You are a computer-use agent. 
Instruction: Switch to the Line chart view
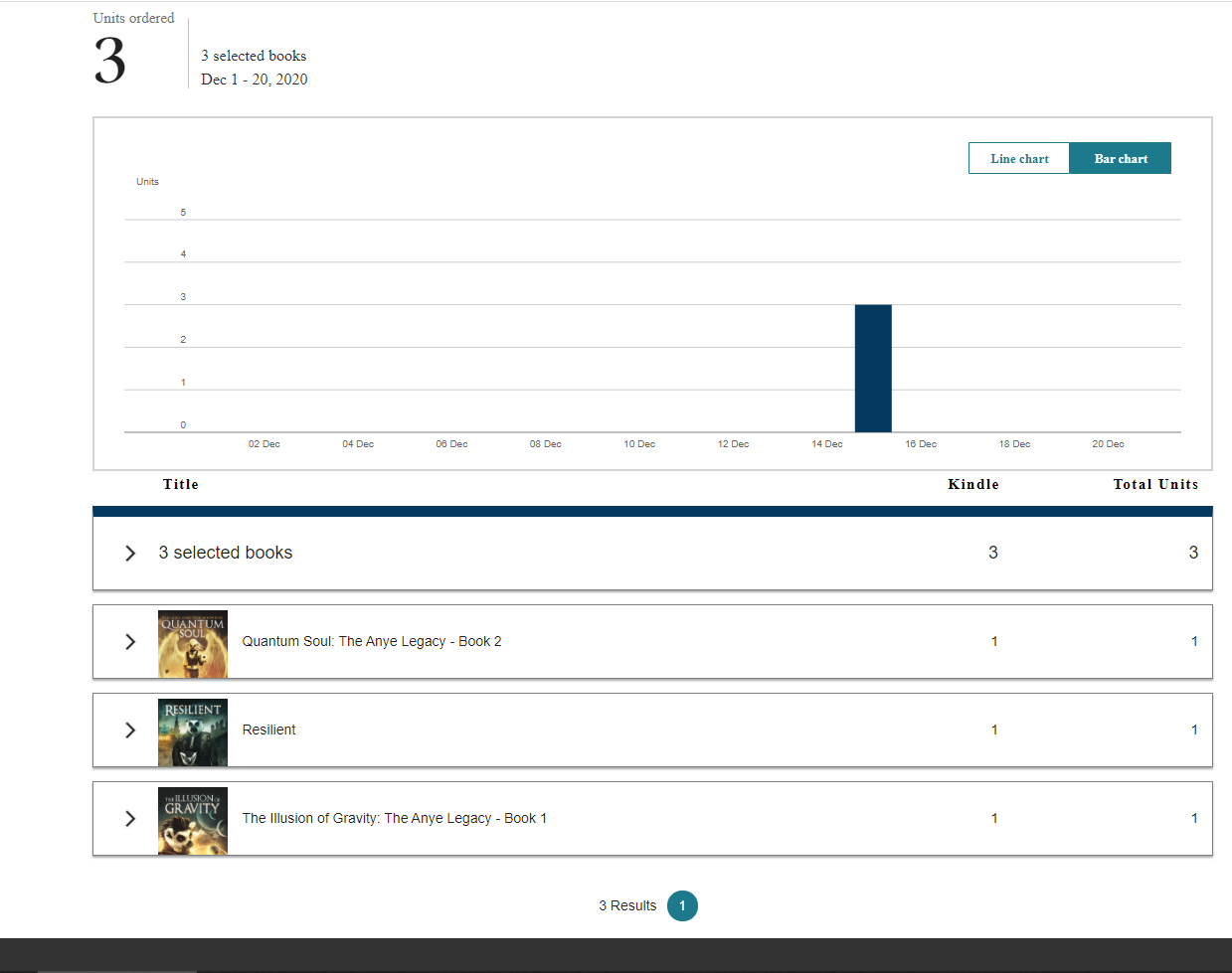[1019, 159]
